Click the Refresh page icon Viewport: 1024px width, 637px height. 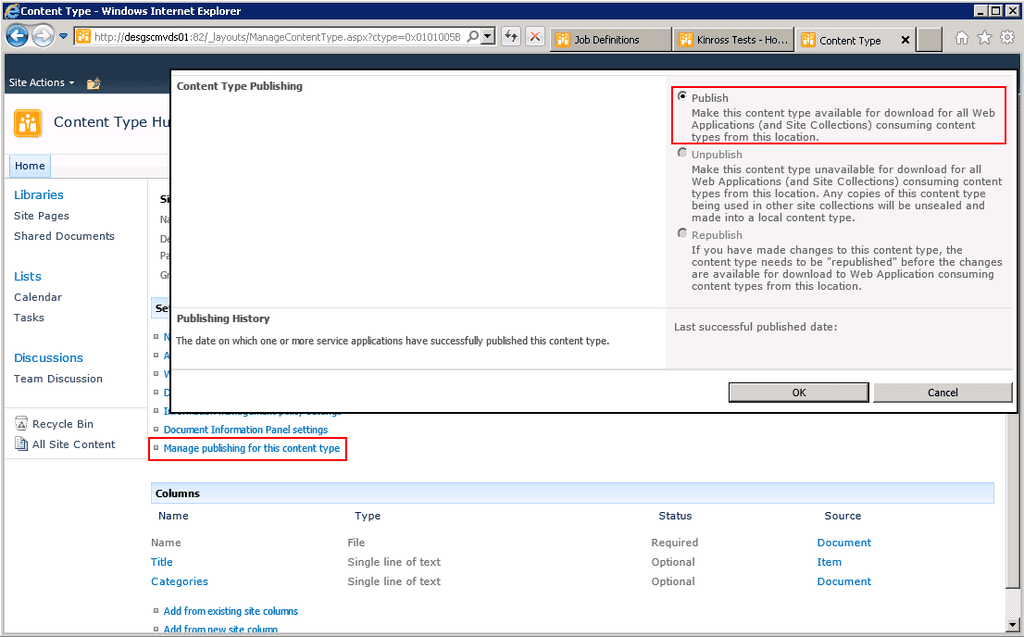(x=511, y=37)
